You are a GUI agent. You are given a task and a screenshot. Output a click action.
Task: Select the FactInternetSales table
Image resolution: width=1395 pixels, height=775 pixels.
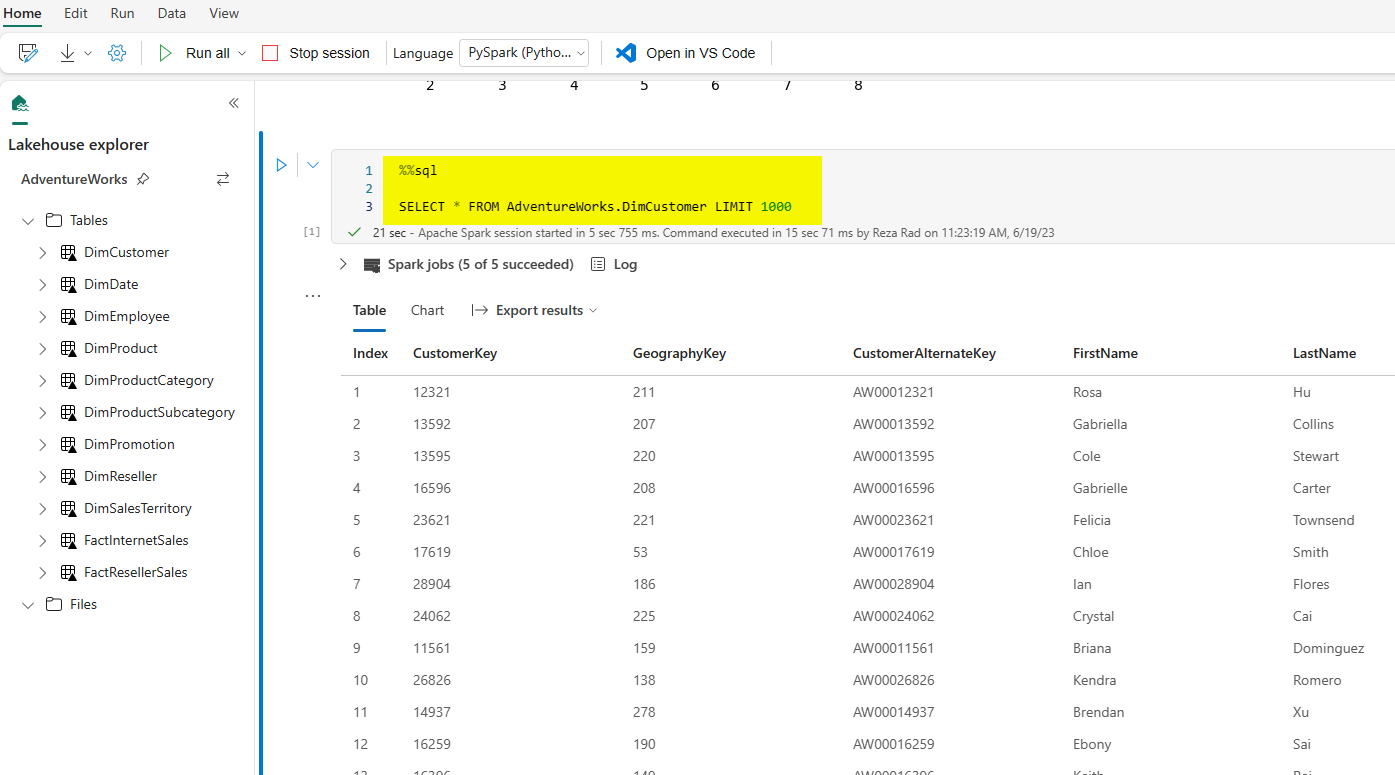[x=136, y=540]
